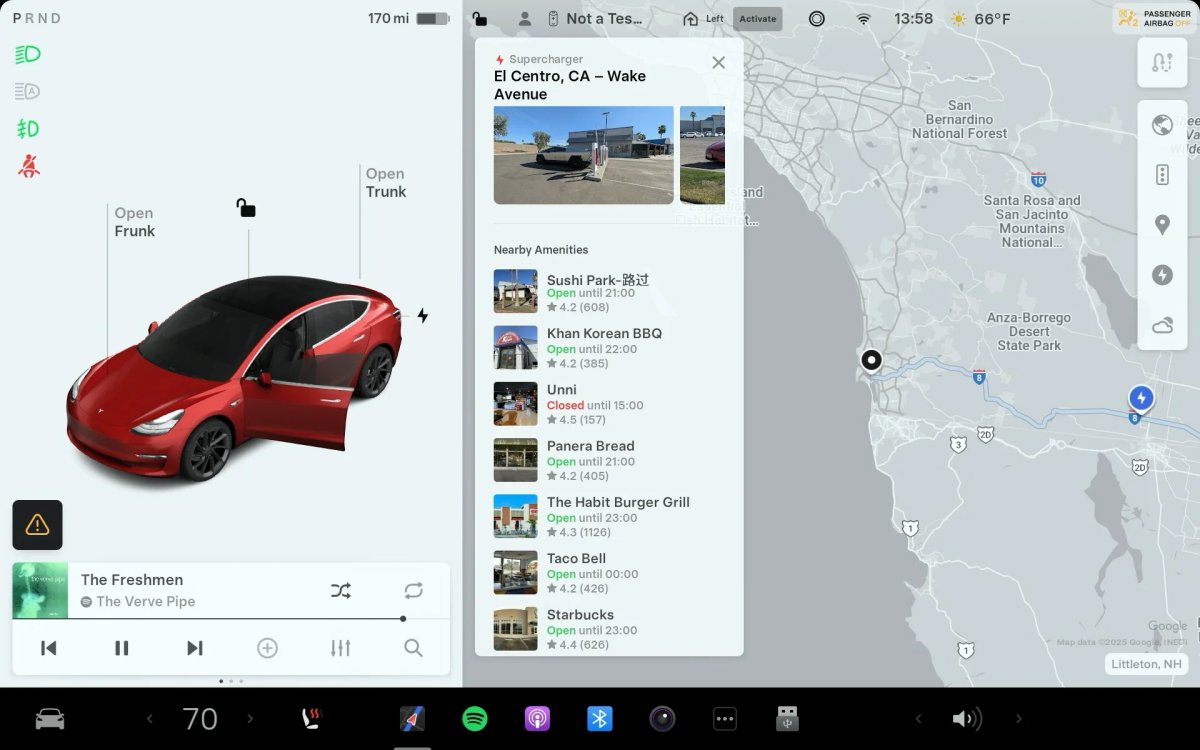Open the driver profile icon
The height and width of the screenshot is (750, 1200).
525,18
